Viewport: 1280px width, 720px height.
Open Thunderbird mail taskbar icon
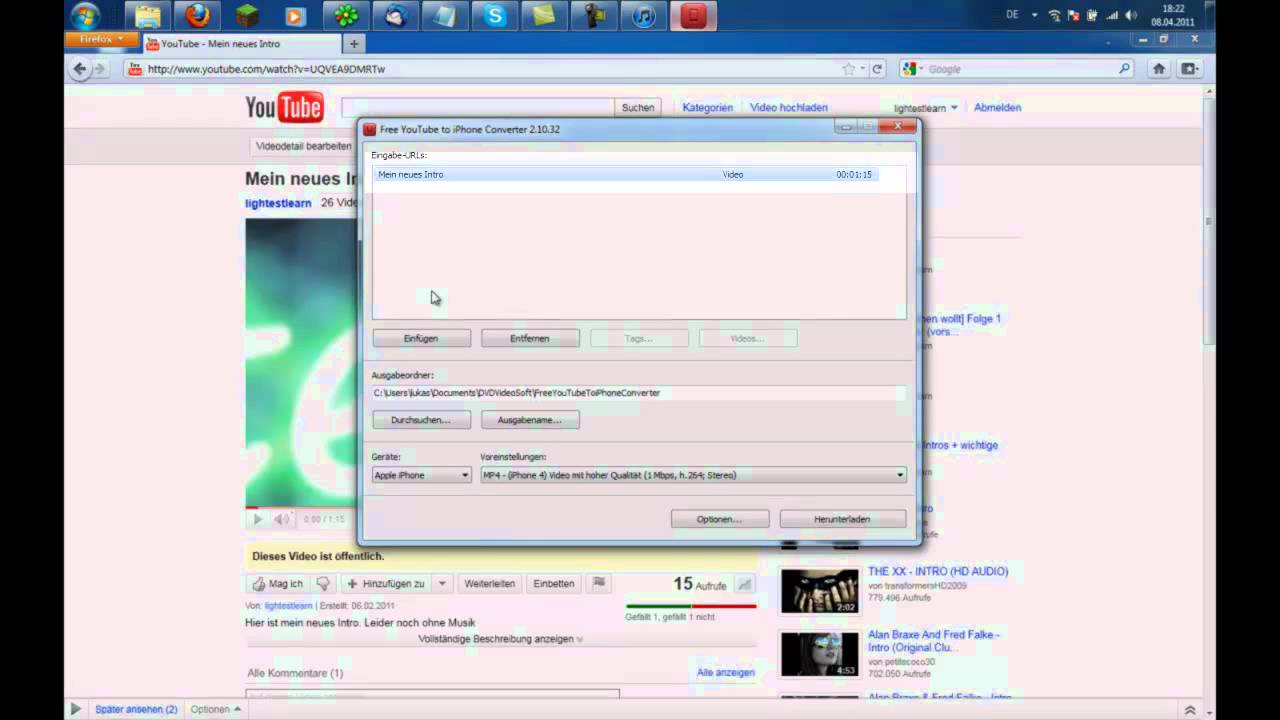[x=396, y=16]
